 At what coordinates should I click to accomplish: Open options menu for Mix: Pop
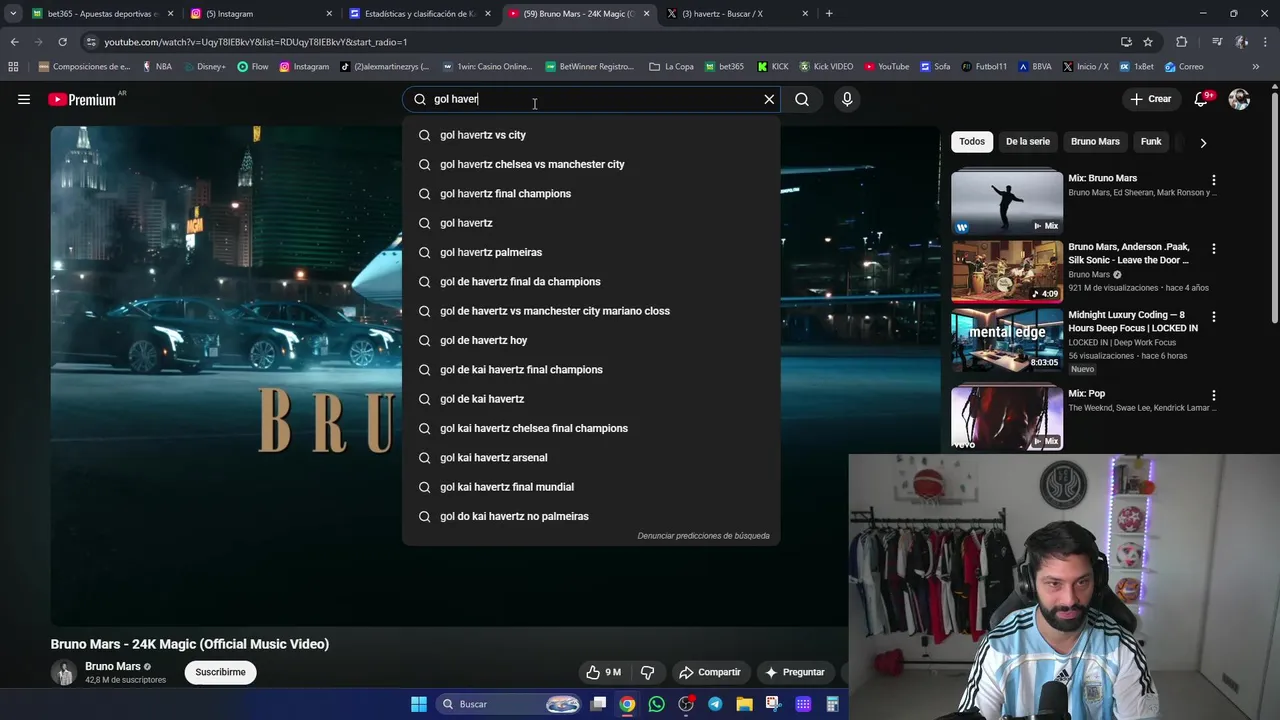1214,395
